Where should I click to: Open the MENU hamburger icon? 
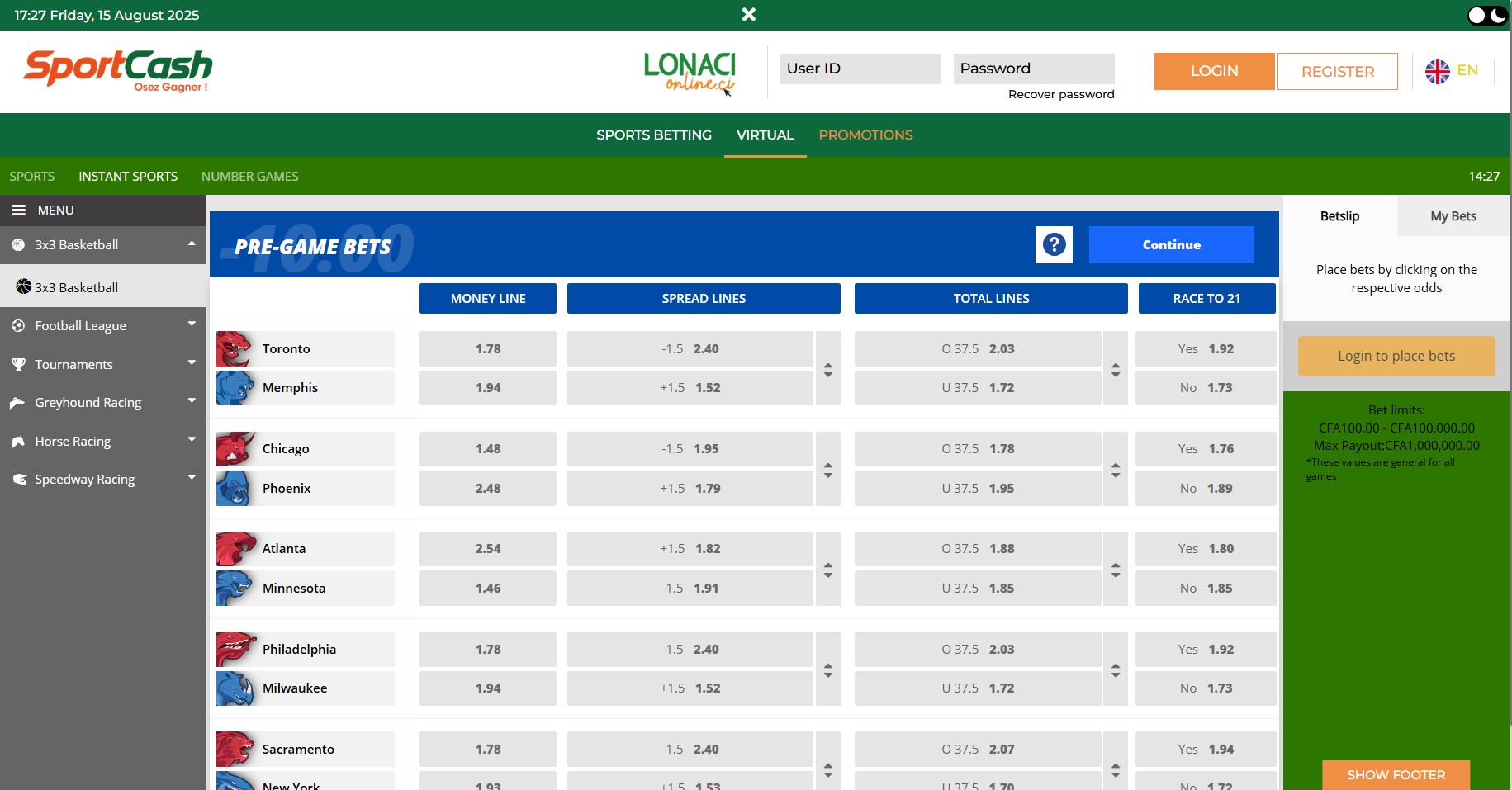click(20, 211)
